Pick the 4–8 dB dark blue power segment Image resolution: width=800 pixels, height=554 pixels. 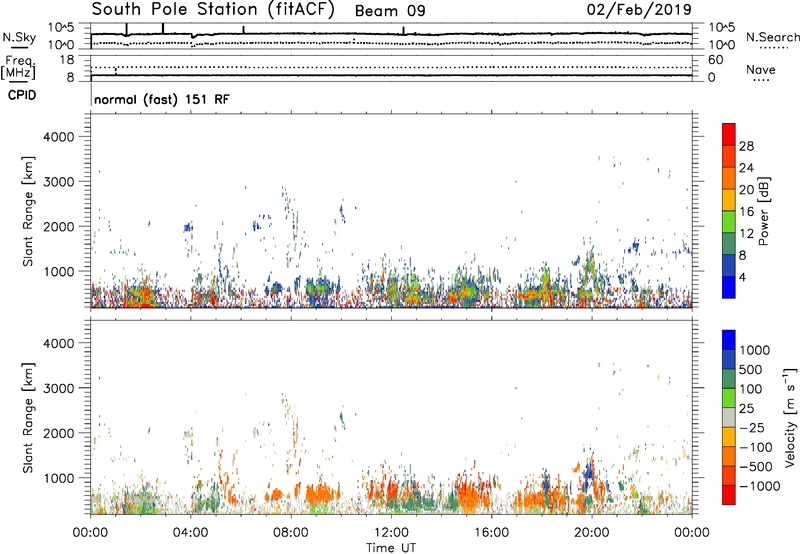(x=729, y=266)
